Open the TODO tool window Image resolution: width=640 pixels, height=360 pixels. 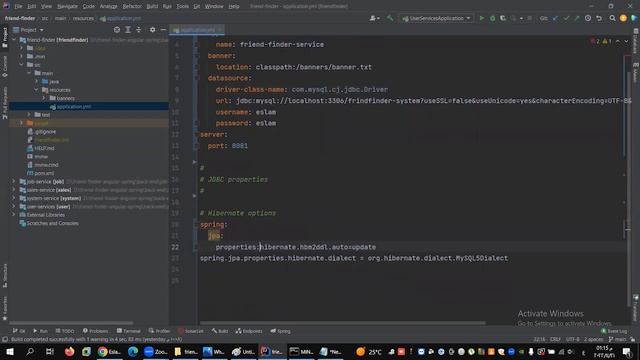(x=64, y=331)
